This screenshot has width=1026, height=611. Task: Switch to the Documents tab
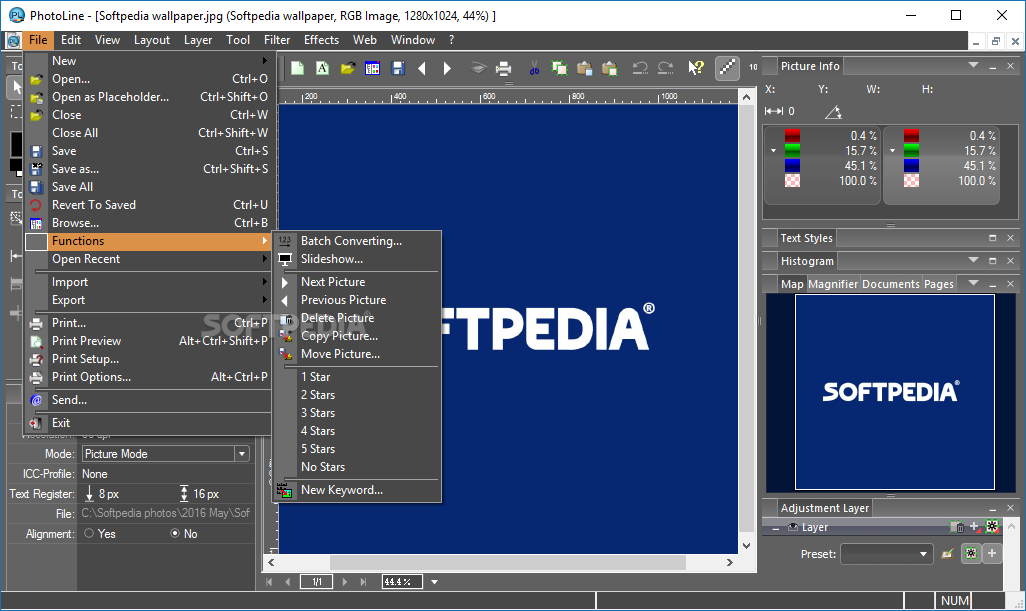point(891,284)
